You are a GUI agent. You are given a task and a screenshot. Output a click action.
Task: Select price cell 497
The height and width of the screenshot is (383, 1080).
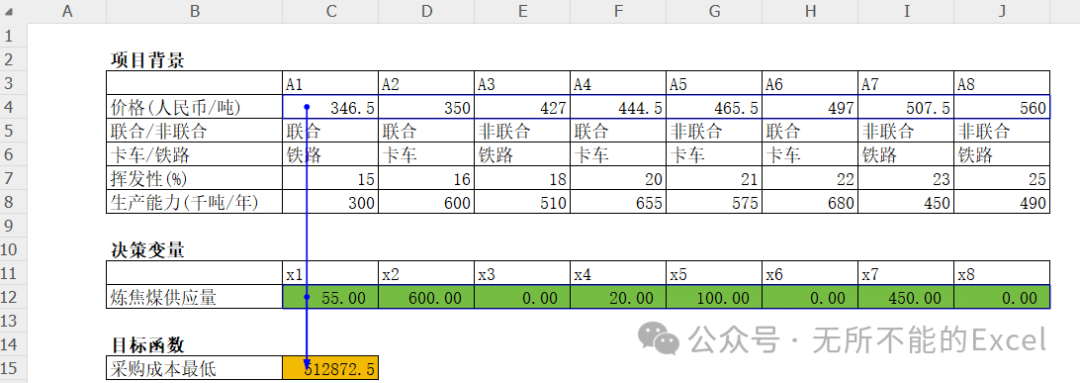click(x=809, y=107)
